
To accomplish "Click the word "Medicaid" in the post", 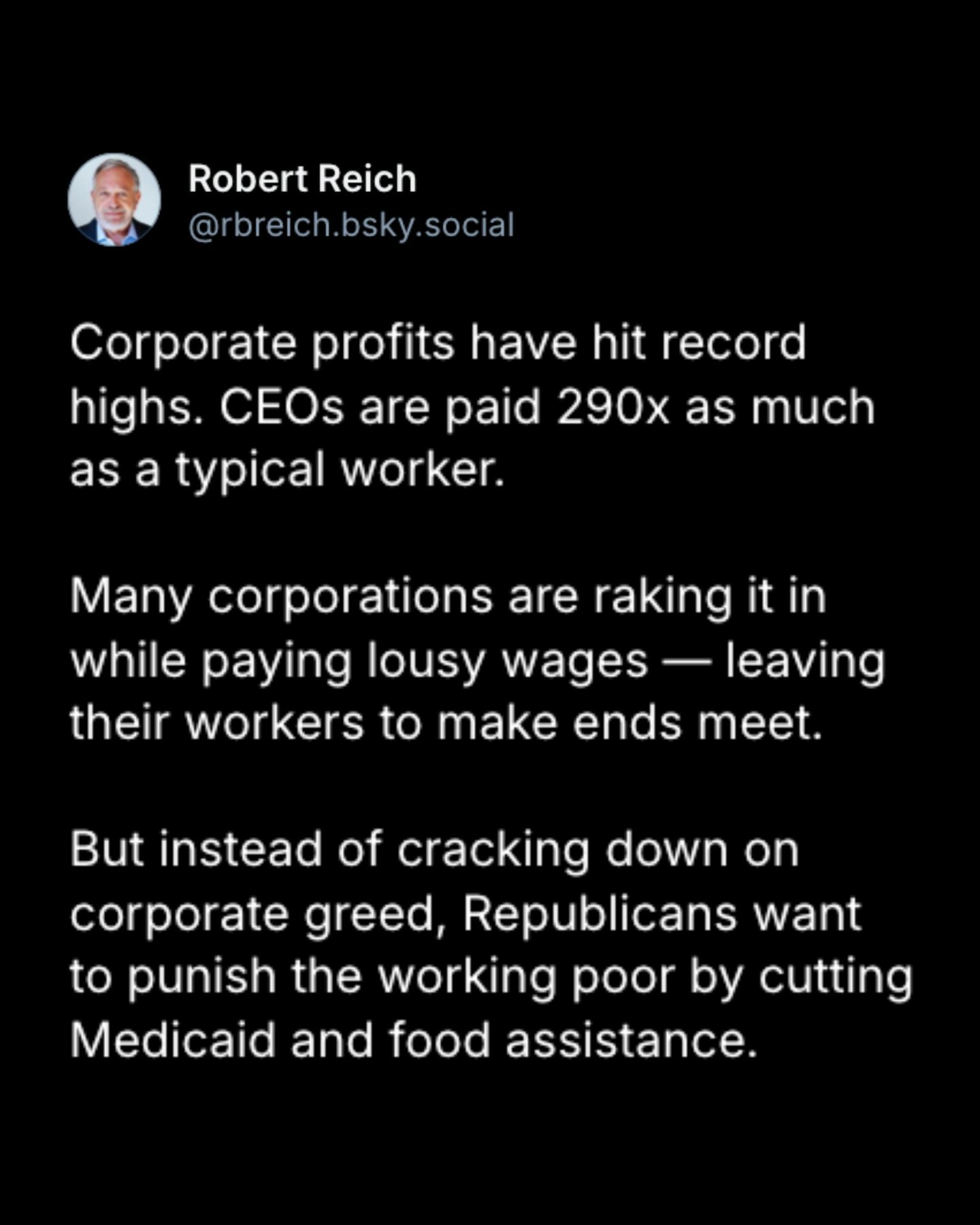I will (x=173, y=1041).
